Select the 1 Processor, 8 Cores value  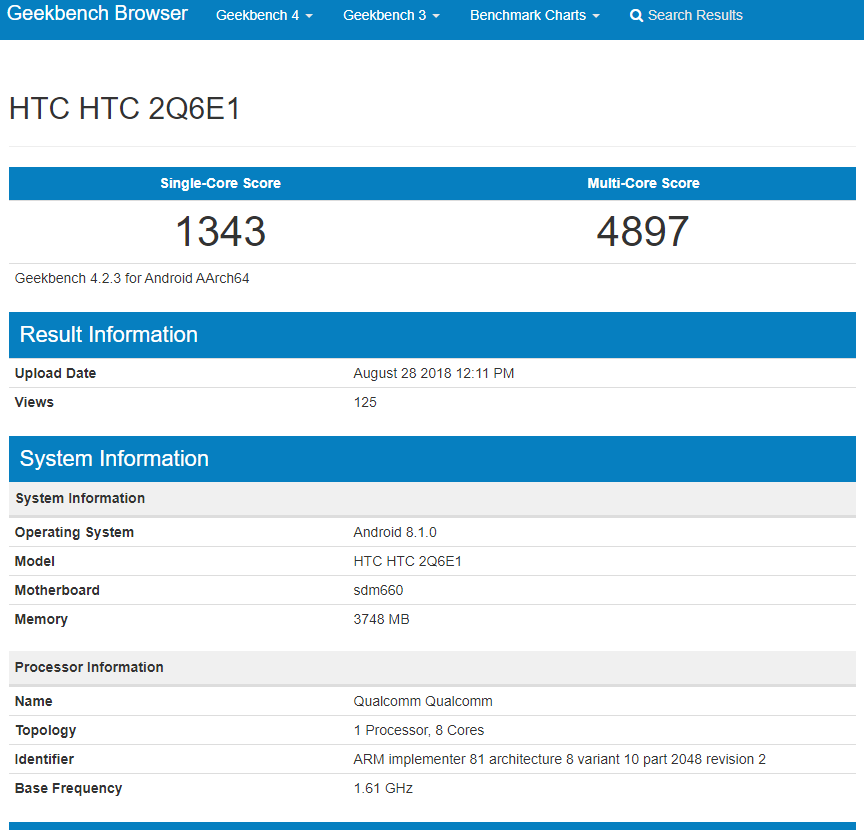coord(418,730)
